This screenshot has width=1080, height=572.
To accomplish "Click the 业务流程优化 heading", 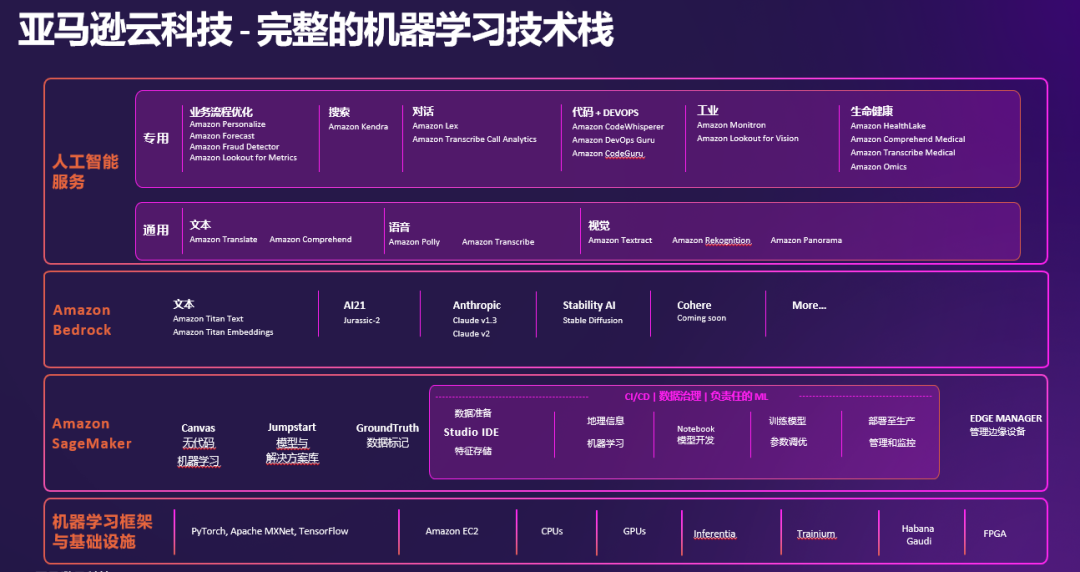I will pos(221,112).
